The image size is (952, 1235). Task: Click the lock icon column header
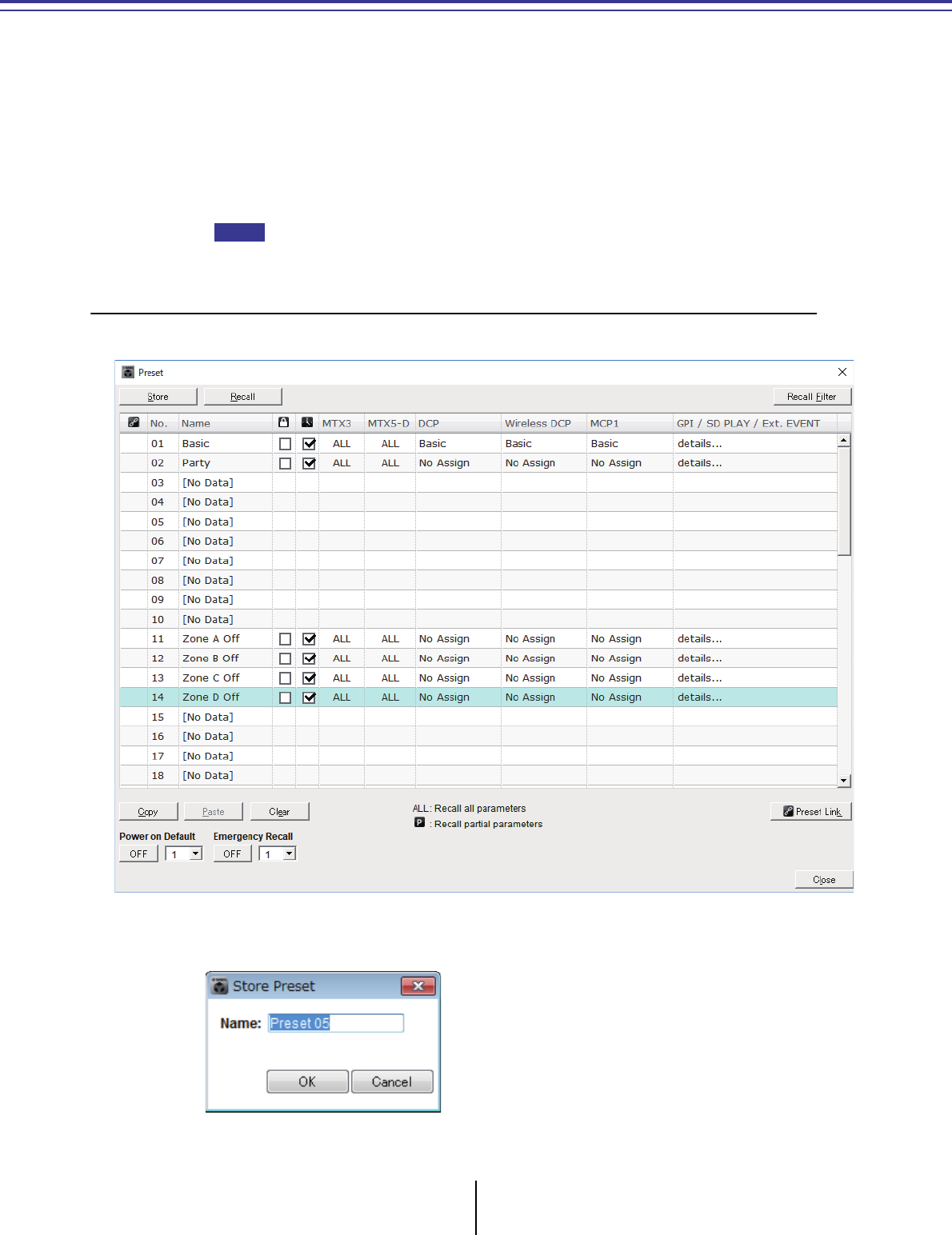pyautogui.click(x=284, y=422)
